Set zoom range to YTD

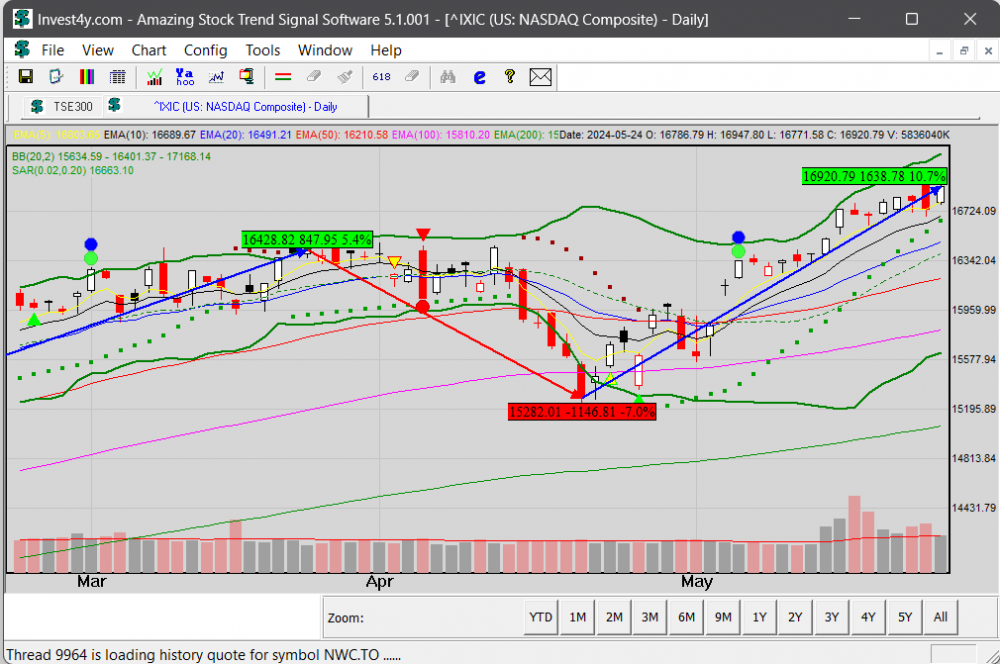pyautogui.click(x=540, y=618)
